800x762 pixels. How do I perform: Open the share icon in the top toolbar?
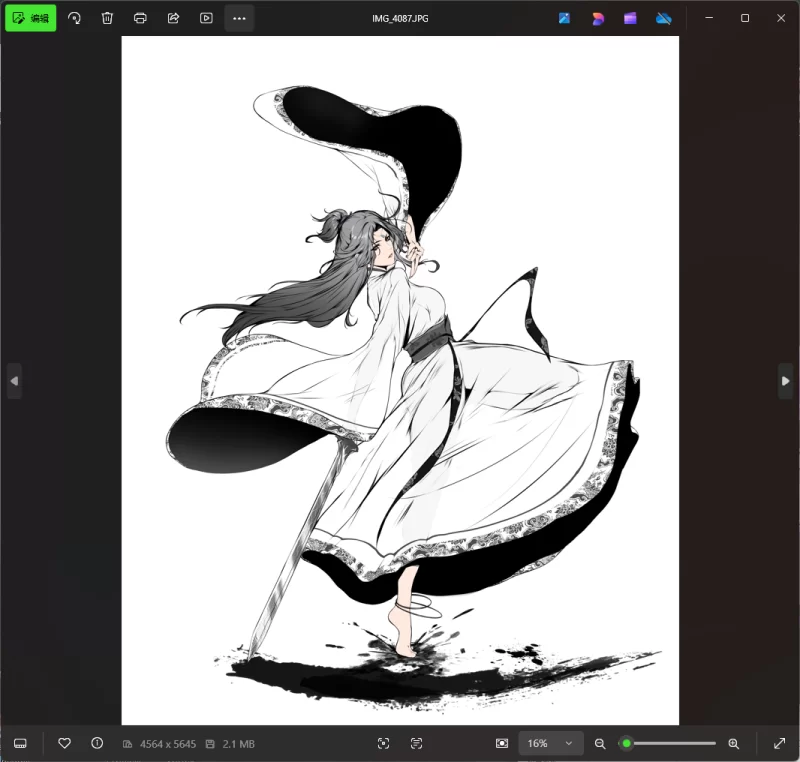pyautogui.click(x=173, y=18)
